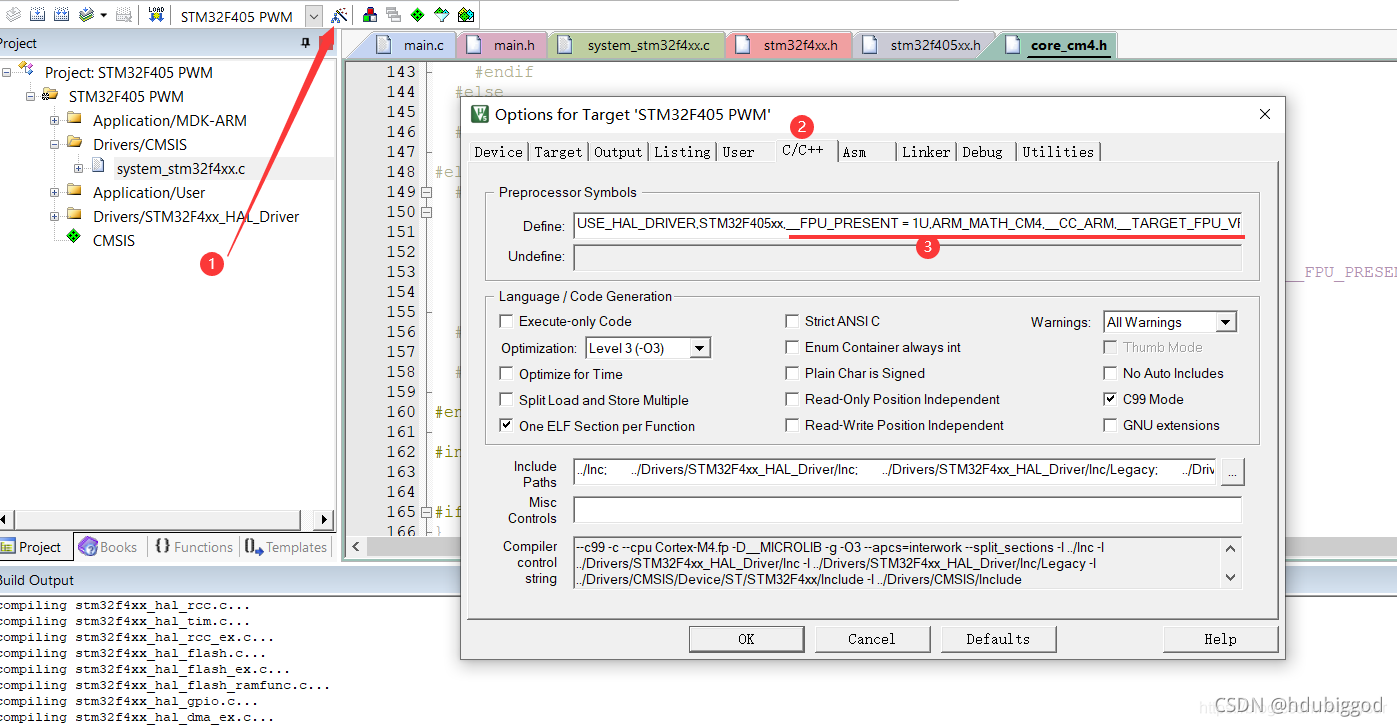This screenshot has height=726, width=1397.
Task: Open Manage Project Items (colored blocks) icon
Action: point(370,15)
